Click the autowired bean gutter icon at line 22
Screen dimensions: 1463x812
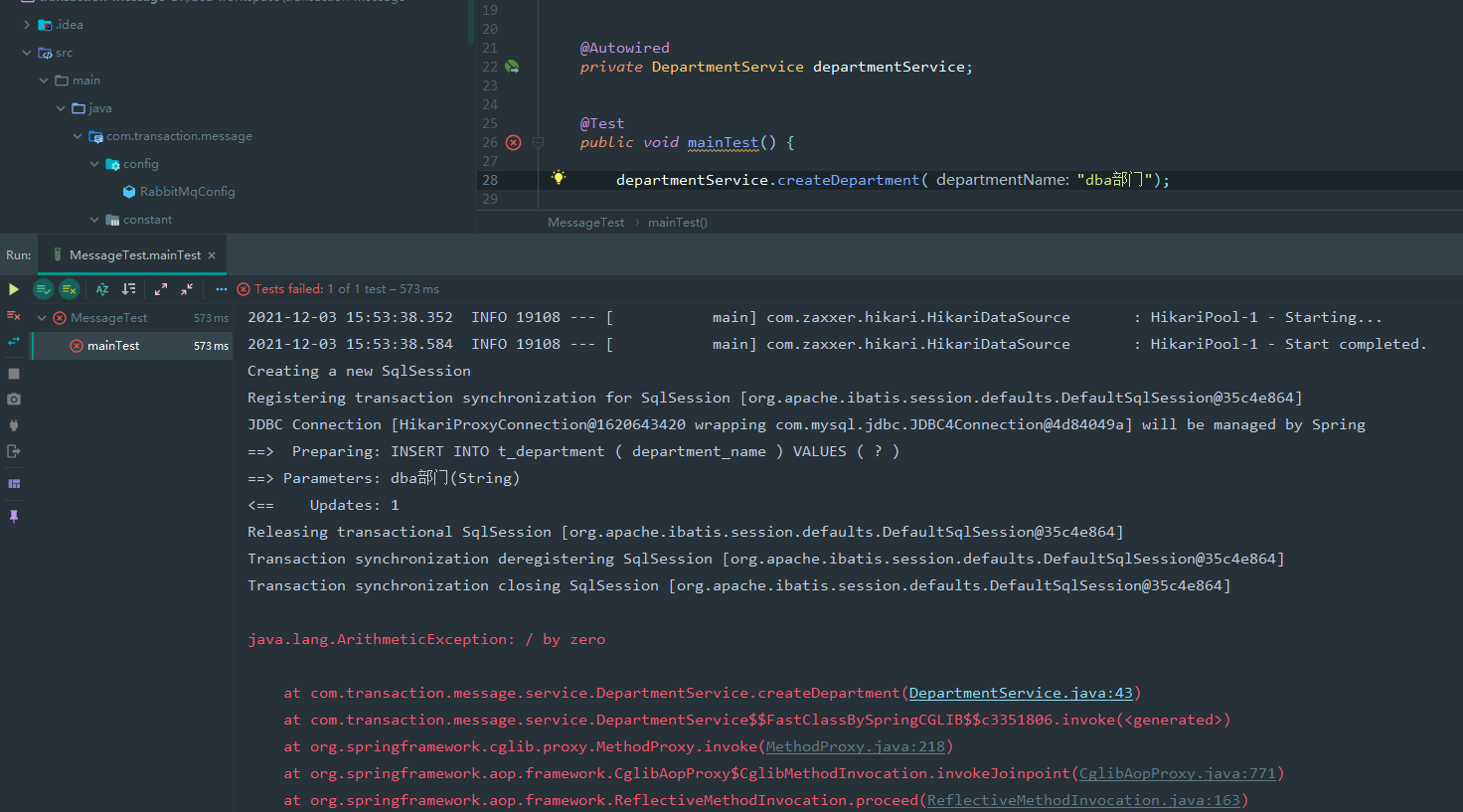[512, 67]
